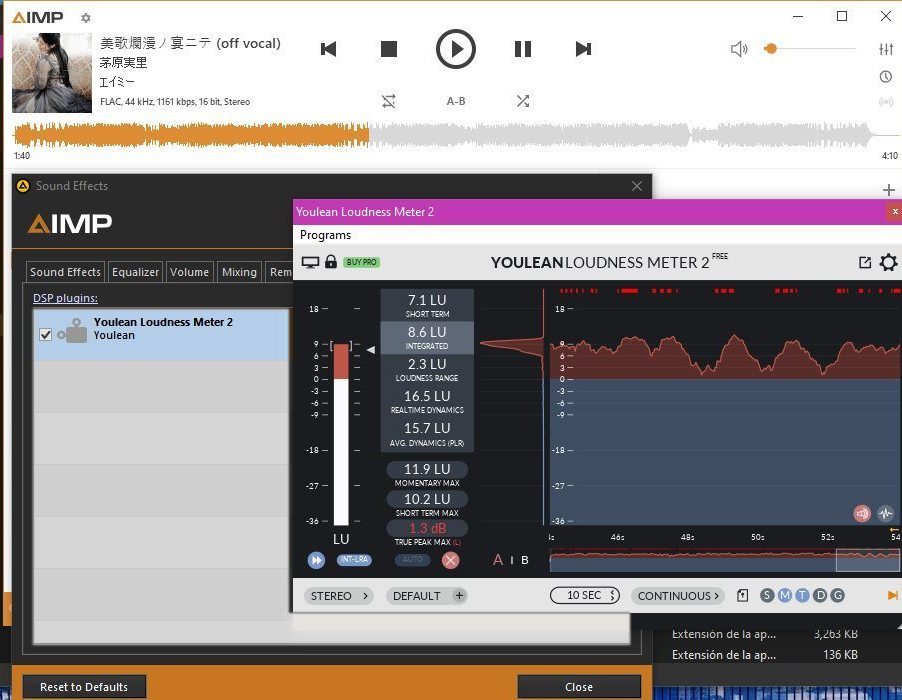The height and width of the screenshot is (700, 902).
Task: Open the STEREO channel dropdown
Action: tap(339, 596)
